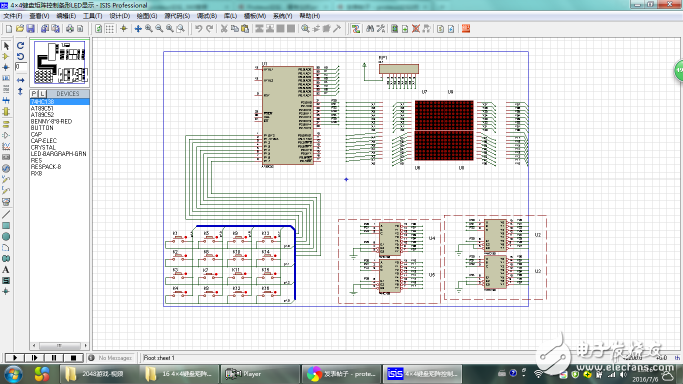Click the red ARES netlist transfer icon
This screenshot has height=384, width=683.
tap(466, 29)
